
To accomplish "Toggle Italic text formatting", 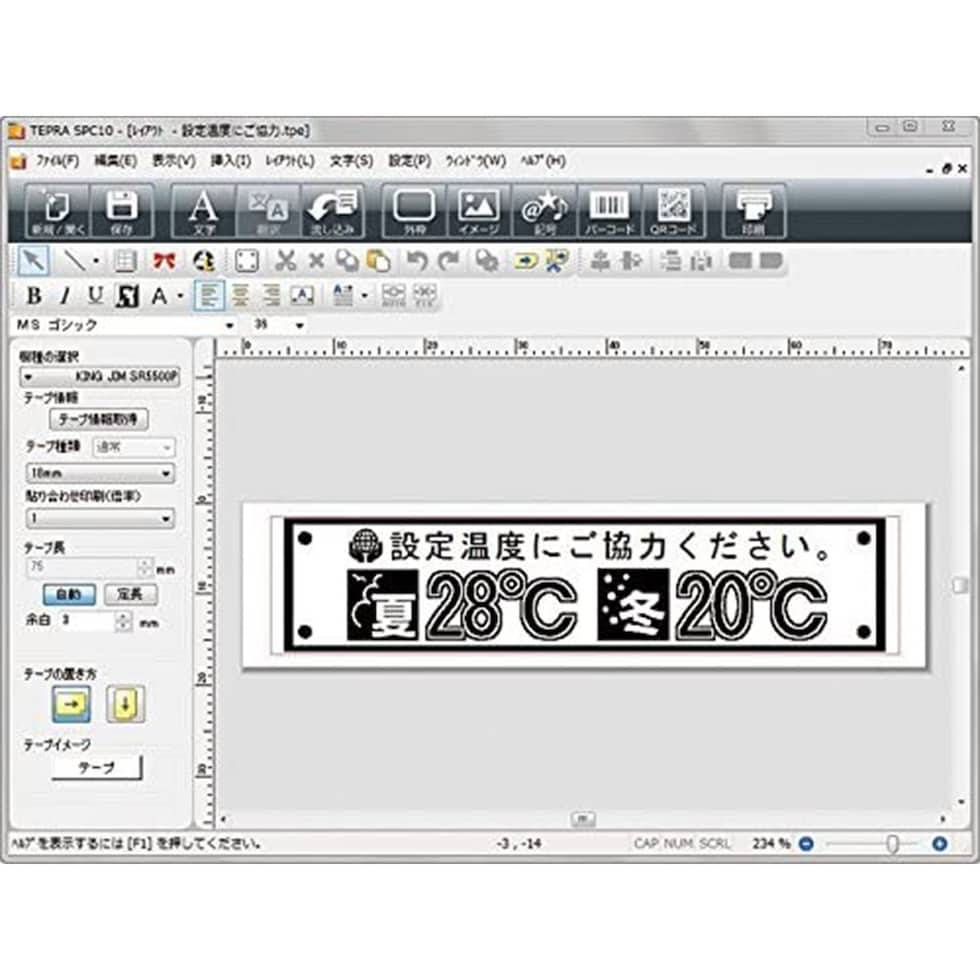I will [64, 296].
